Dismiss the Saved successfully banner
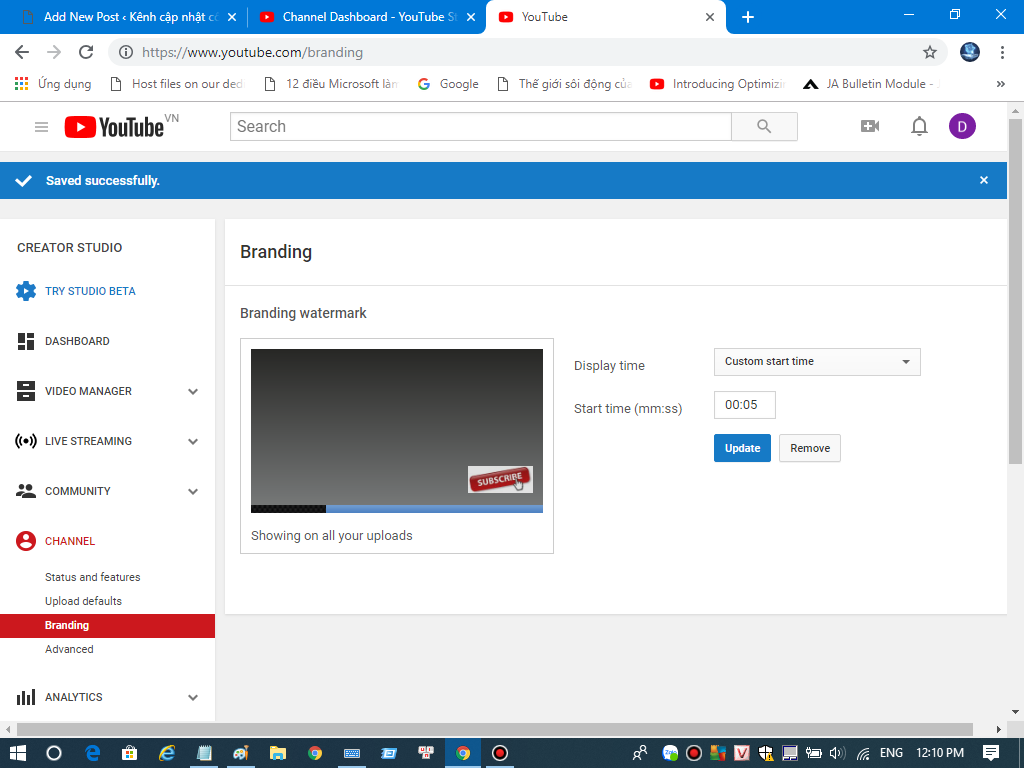The height and width of the screenshot is (768, 1024). click(984, 180)
